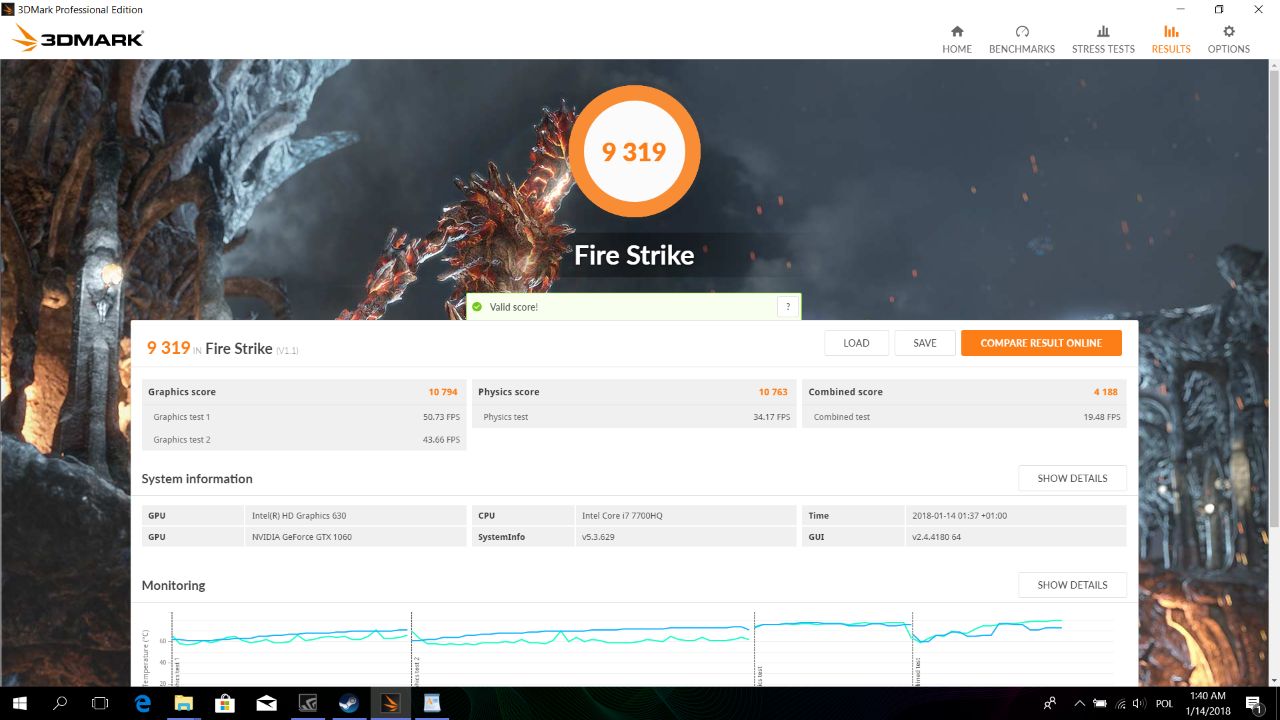This screenshot has width=1280, height=720.
Task: Click COMPARE RESULT ONLINE
Action: (x=1041, y=342)
